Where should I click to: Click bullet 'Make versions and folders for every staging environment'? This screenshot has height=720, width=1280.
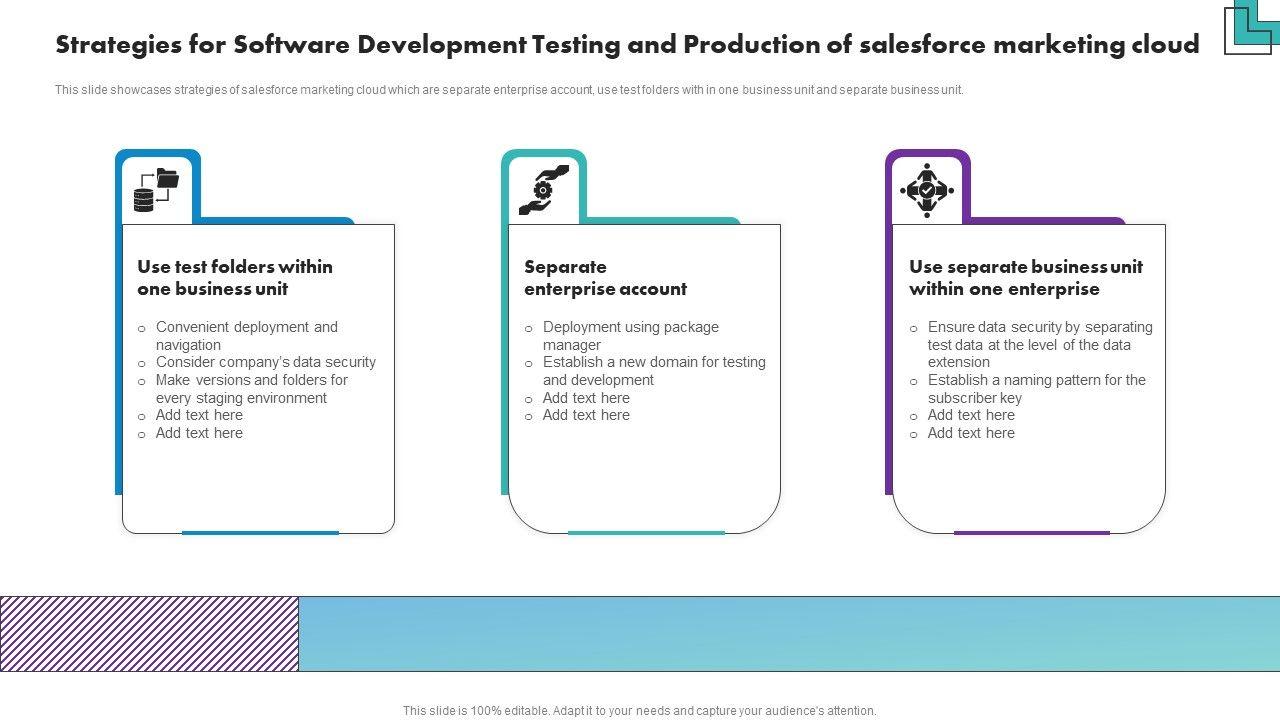(252, 389)
